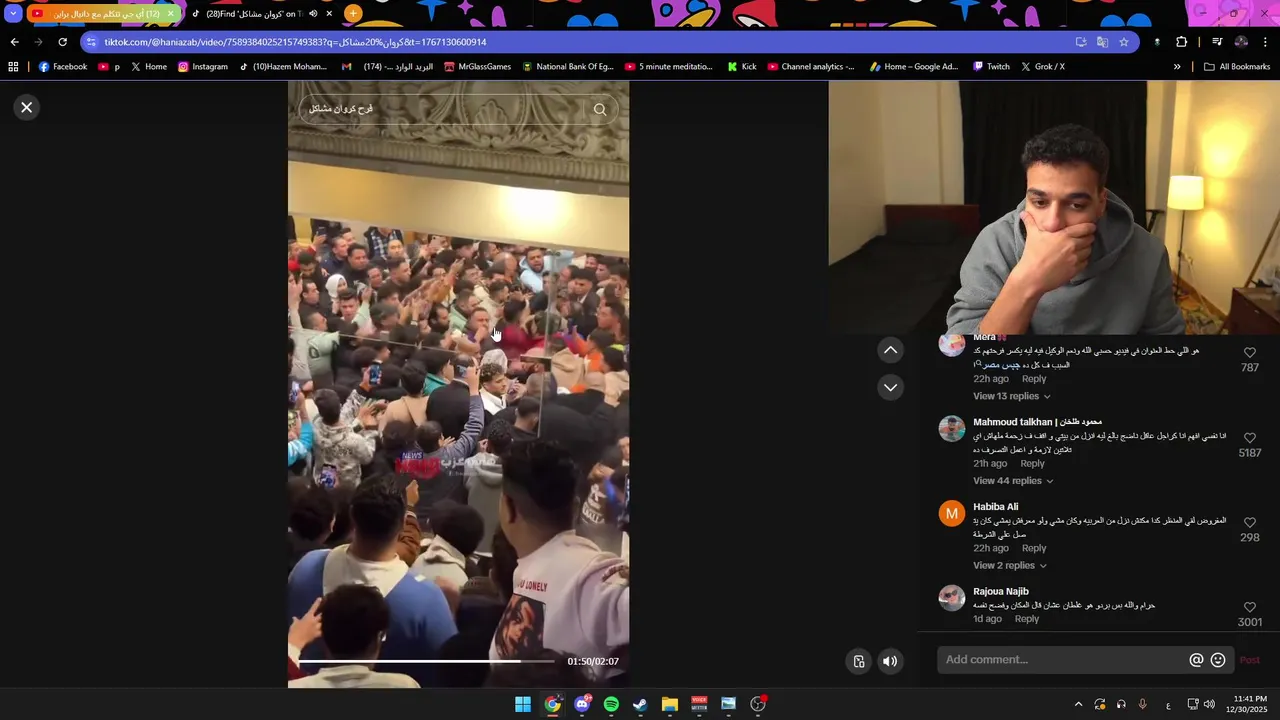Reload the current page
The width and height of the screenshot is (1280, 720).
(62, 42)
